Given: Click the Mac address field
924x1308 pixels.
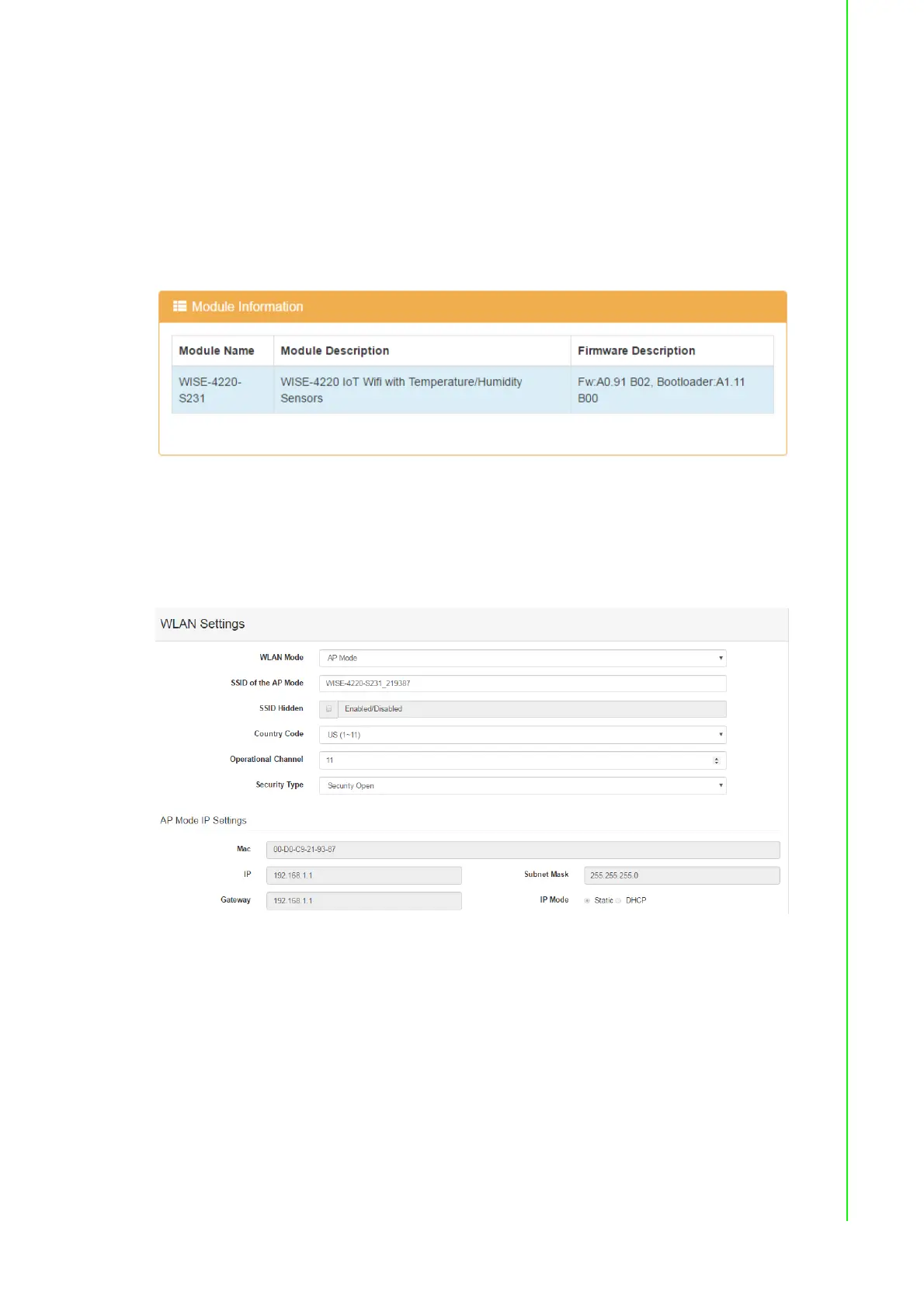Looking at the screenshot, I should coord(522,850).
